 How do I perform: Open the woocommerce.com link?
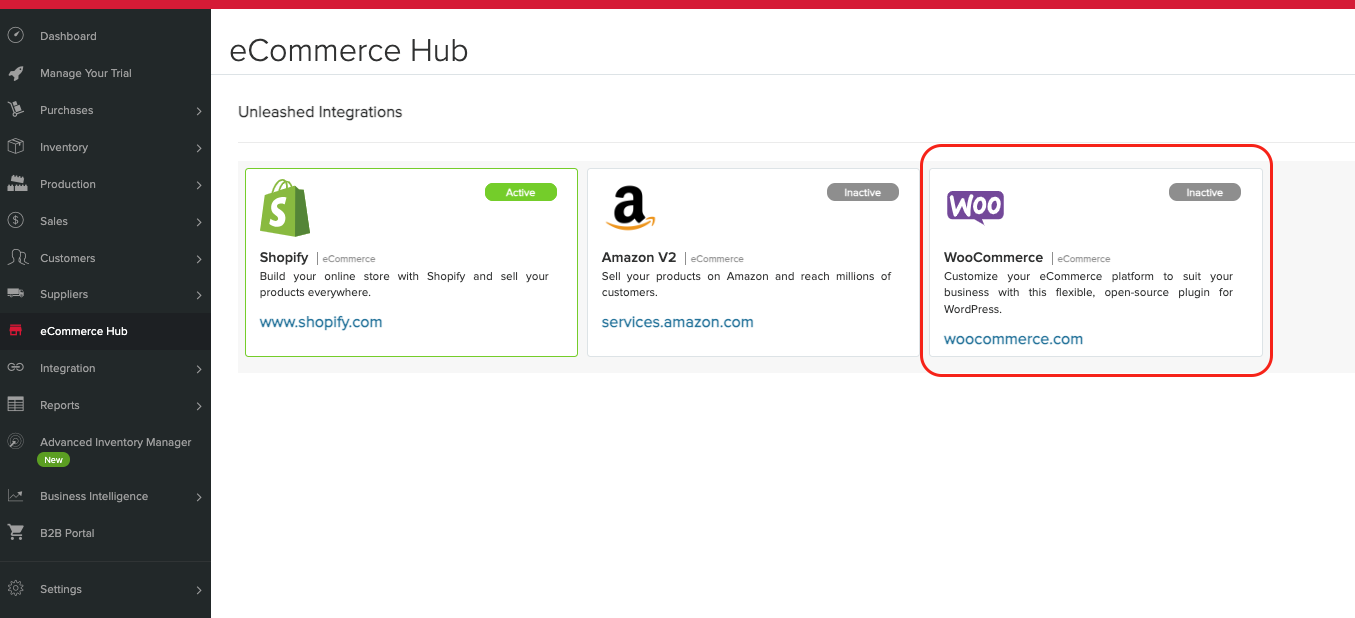coord(1013,339)
